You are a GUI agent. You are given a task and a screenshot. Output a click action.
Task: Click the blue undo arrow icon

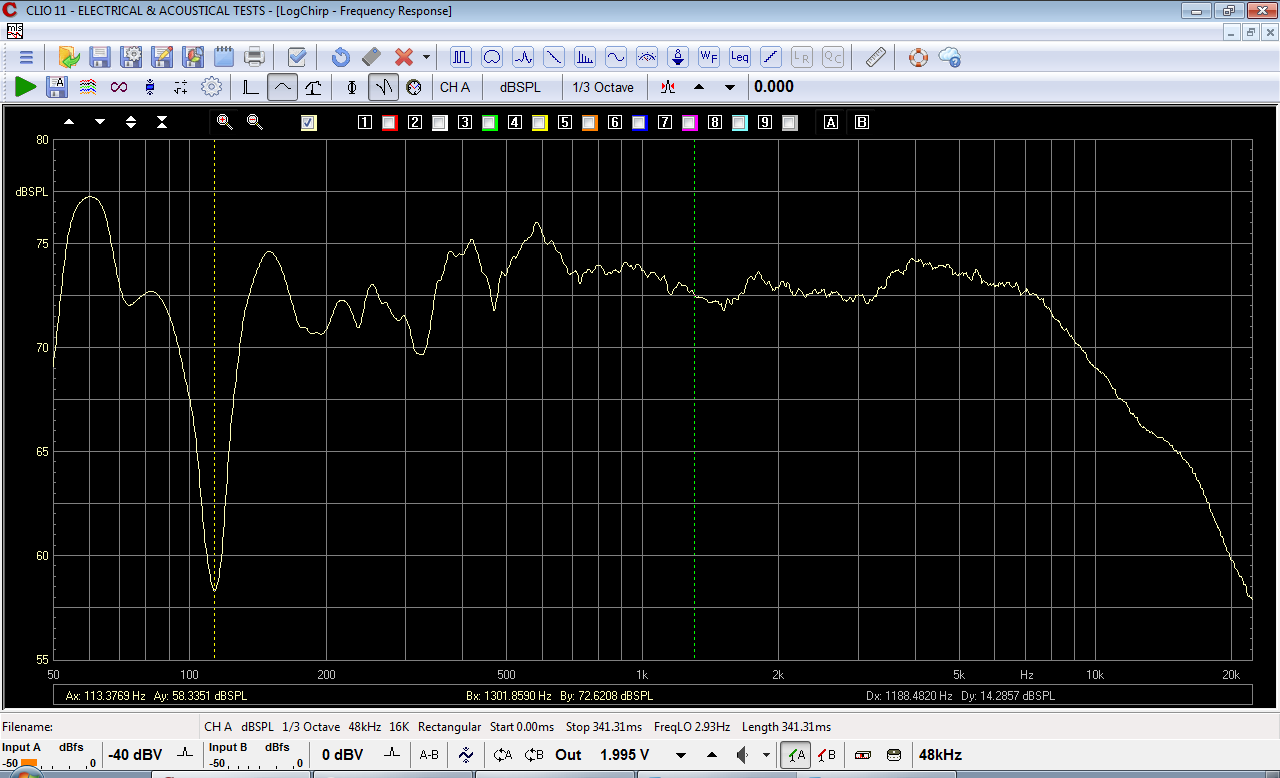click(x=340, y=57)
